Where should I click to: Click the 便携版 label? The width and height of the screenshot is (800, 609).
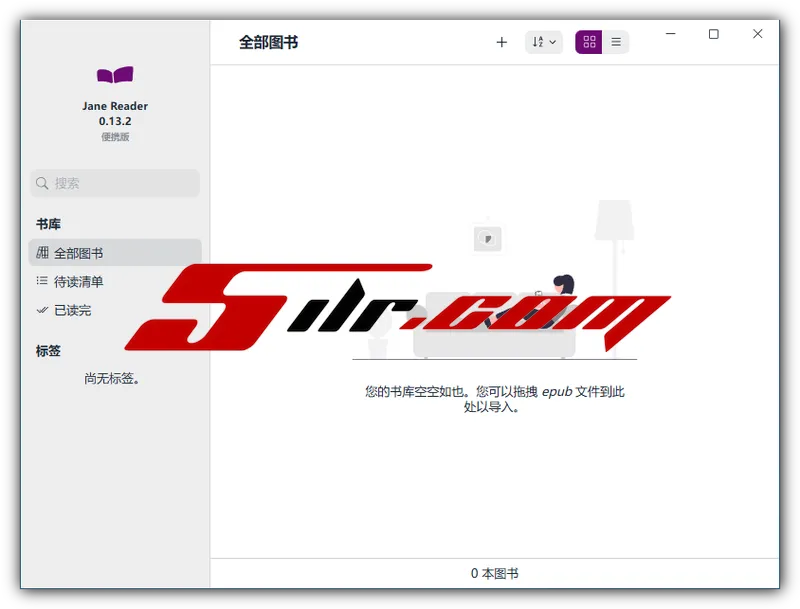[x=115, y=137]
